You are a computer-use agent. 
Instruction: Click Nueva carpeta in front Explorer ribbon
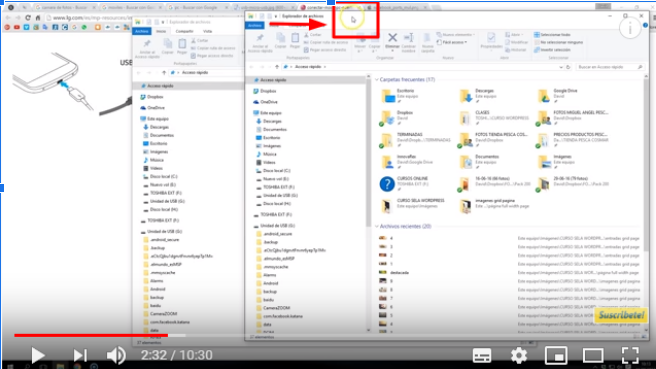428,42
